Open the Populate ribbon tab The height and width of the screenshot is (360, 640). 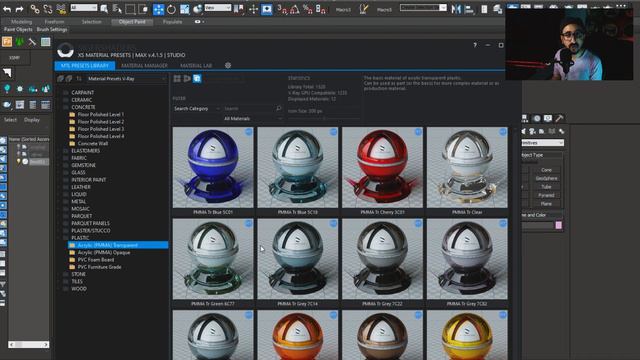[x=172, y=22]
